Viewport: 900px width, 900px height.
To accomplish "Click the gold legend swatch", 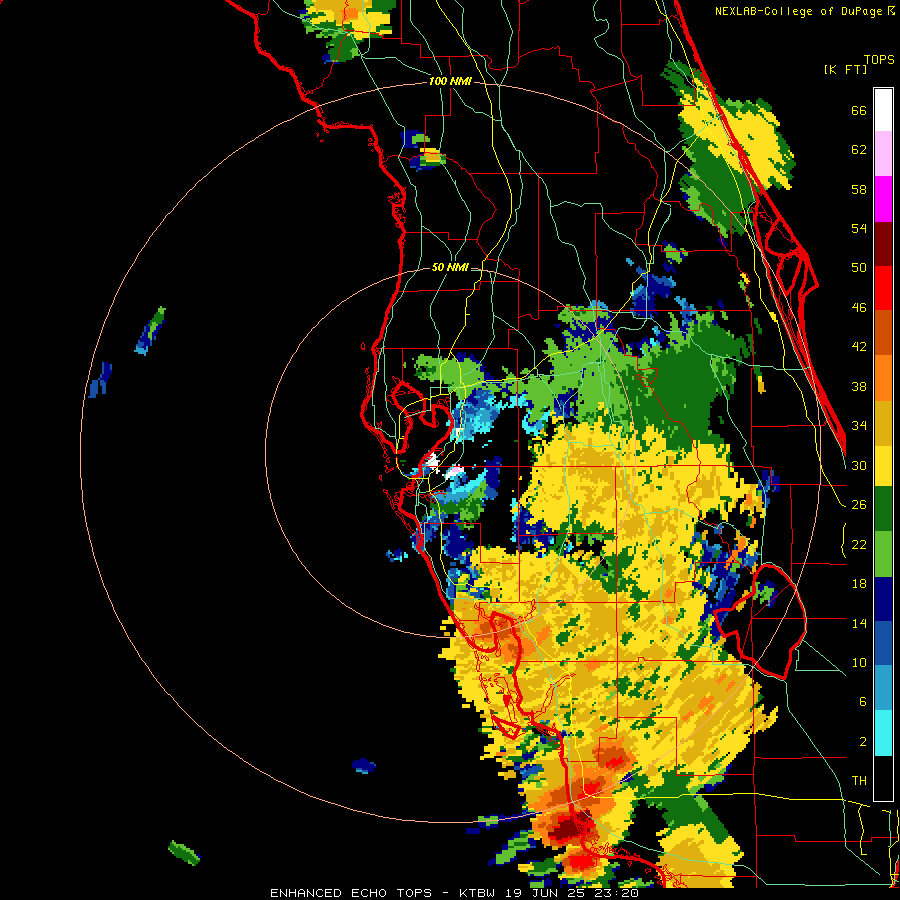I will [x=883, y=422].
